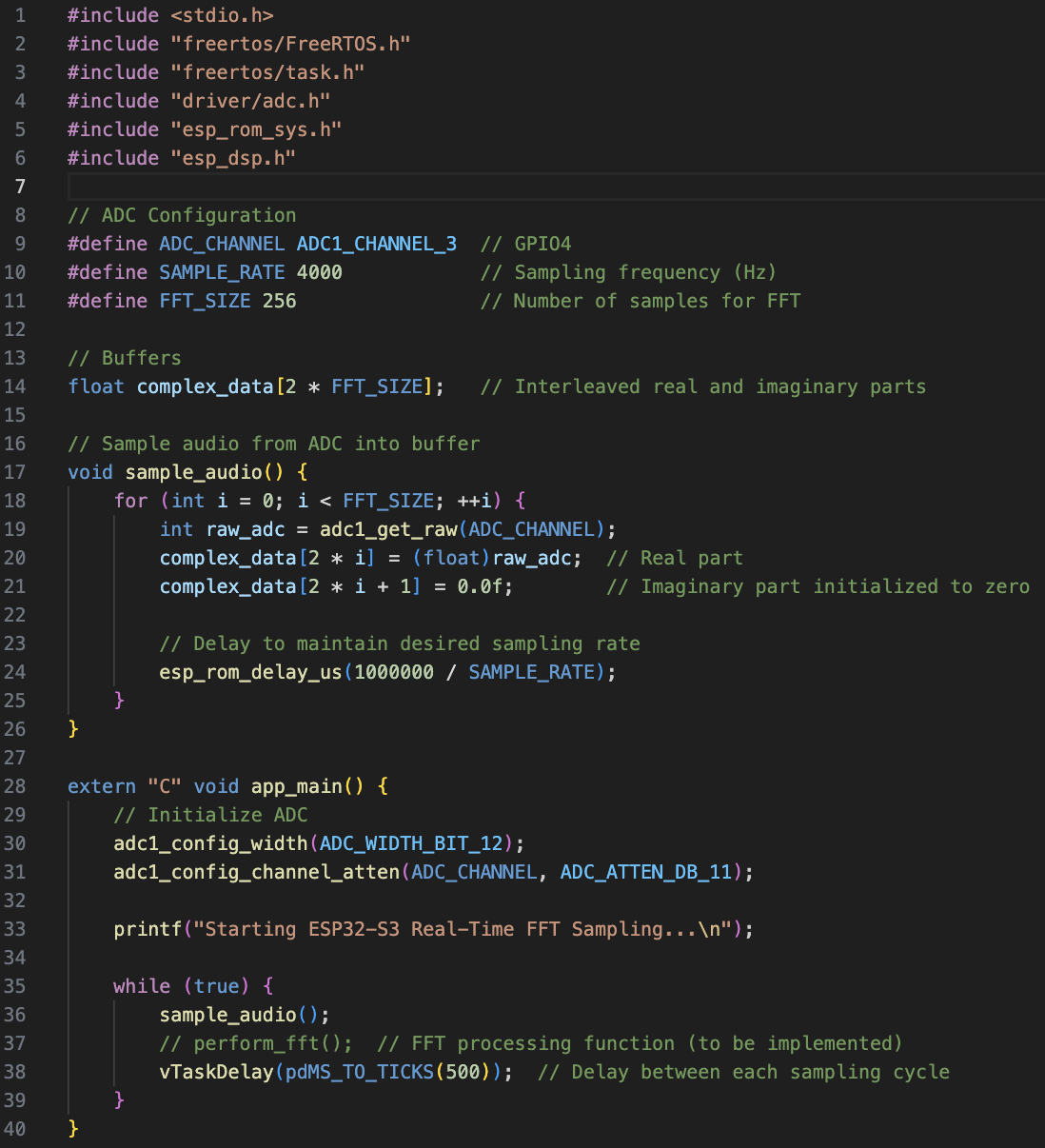Click line number 7 in the gutter
Image resolution: width=1045 pixels, height=1148 pixels.
point(20,187)
